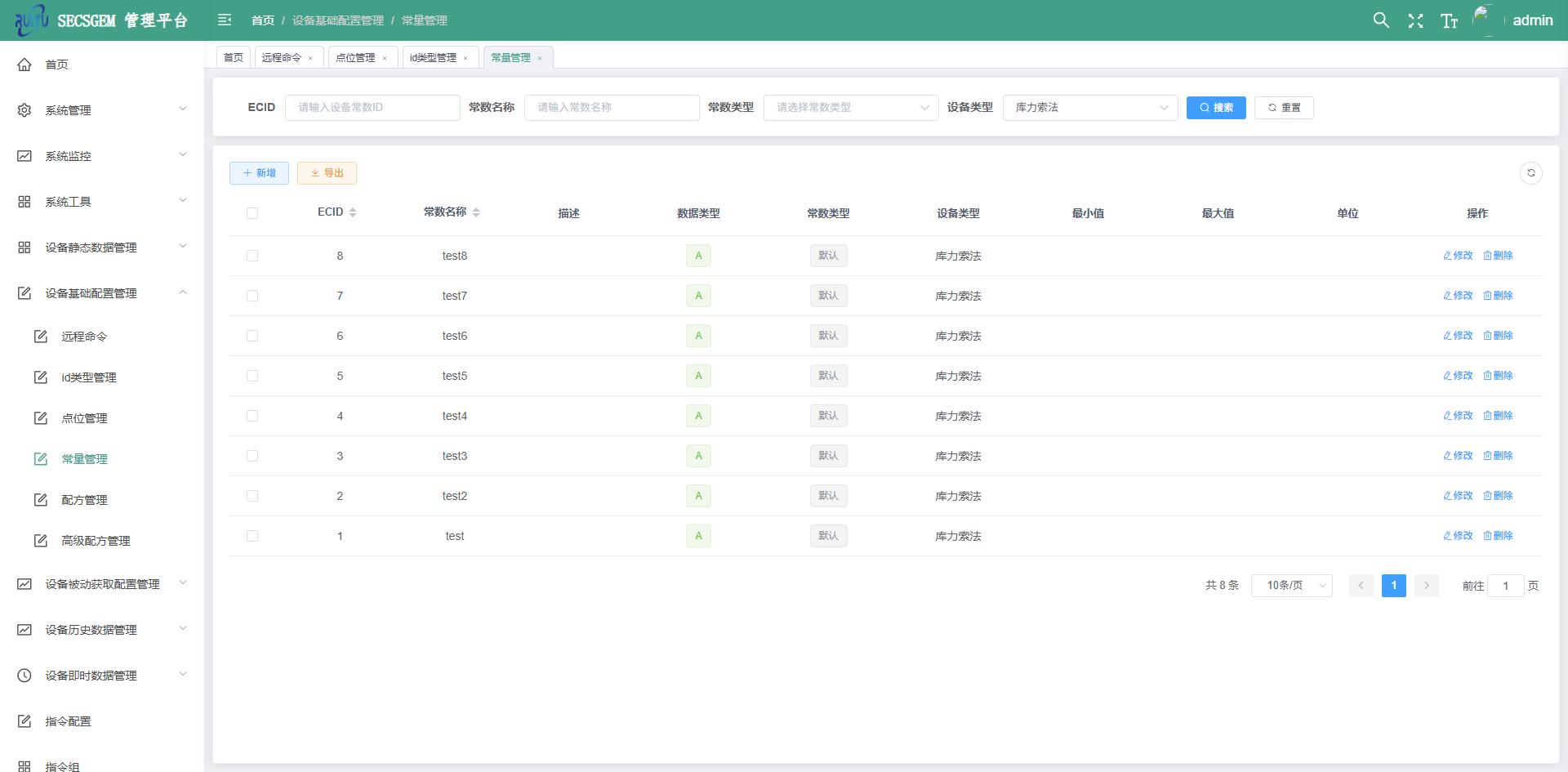
Task: Switch to the 远程命令 tab
Action: [x=282, y=58]
